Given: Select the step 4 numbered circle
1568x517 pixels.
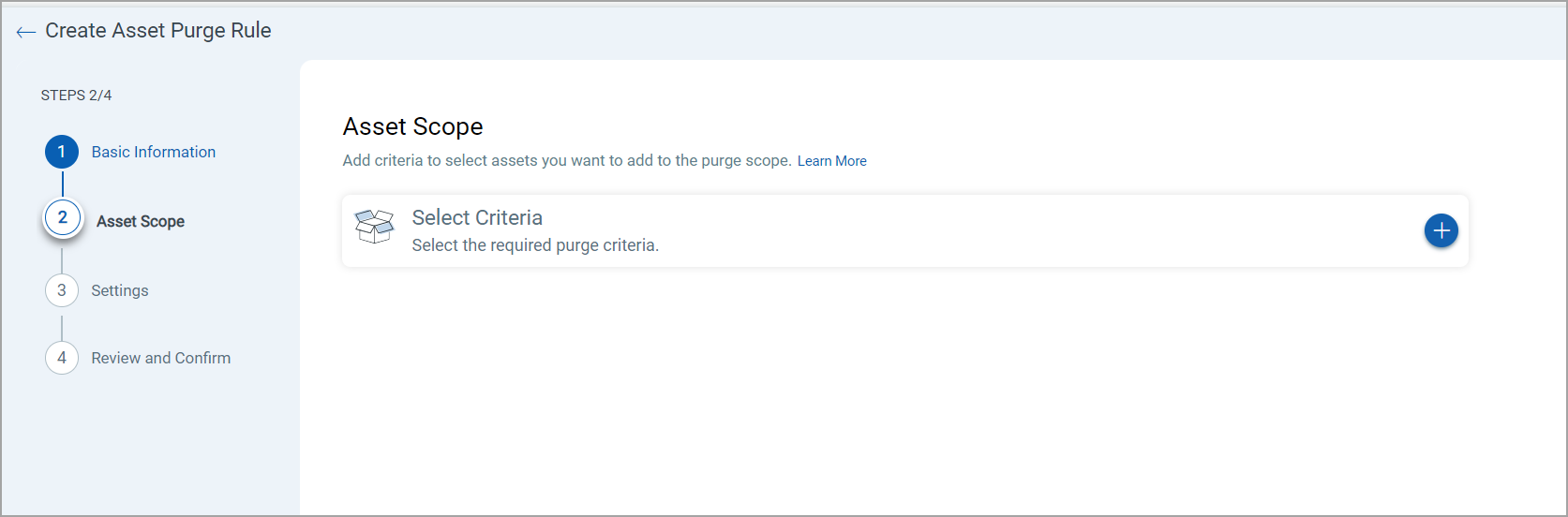Looking at the screenshot, I should [62, 358].
